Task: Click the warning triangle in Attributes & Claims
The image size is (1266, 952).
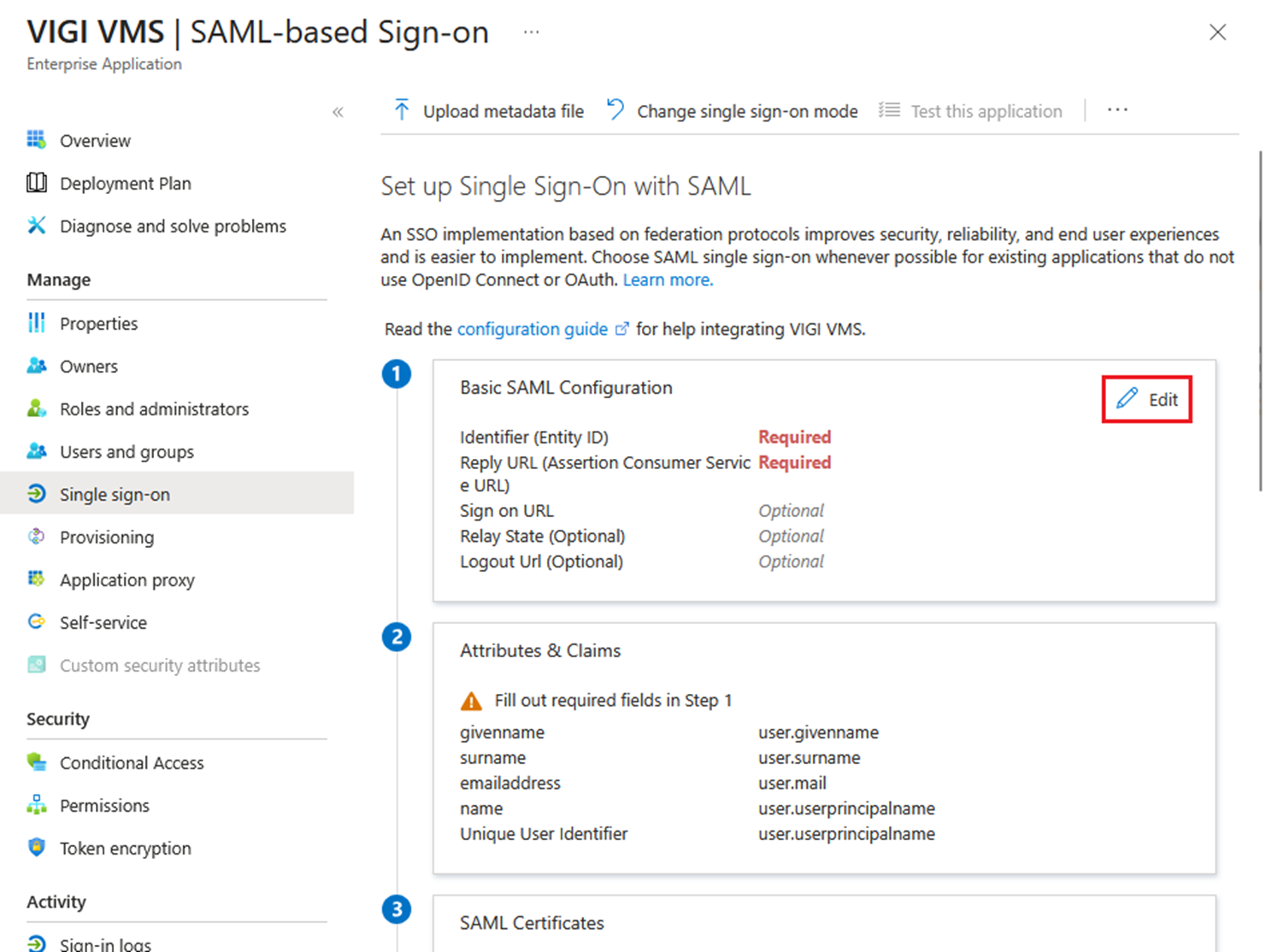Action: (x=471, y=701)
